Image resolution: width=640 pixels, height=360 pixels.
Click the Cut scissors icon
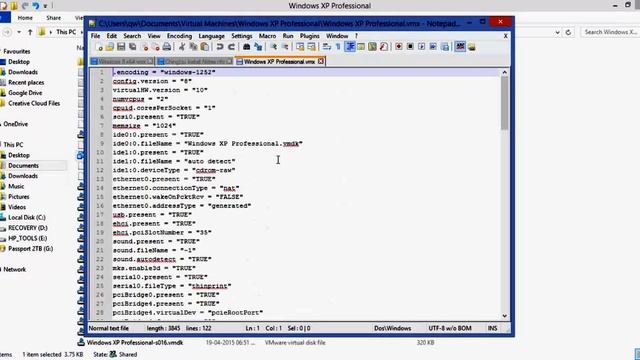point(182,47)
